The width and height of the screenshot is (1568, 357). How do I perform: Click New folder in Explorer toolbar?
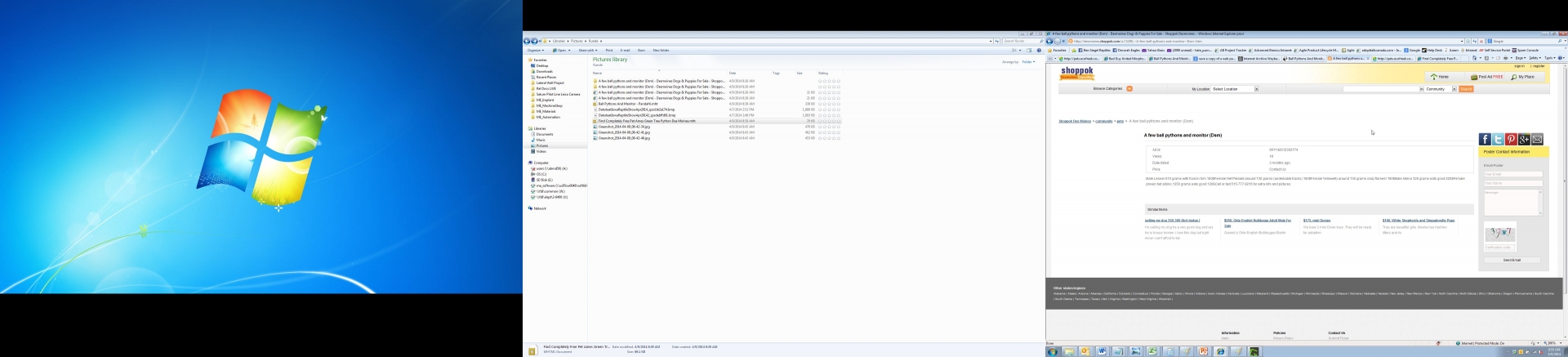661,50
